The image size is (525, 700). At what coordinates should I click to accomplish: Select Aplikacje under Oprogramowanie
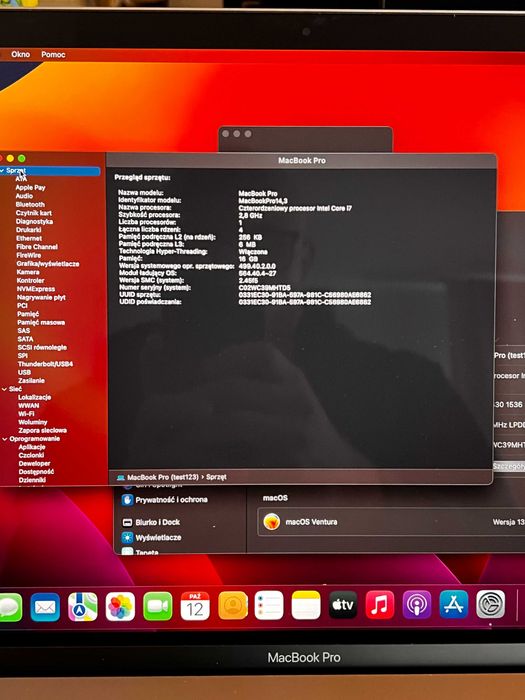(32, 447)
